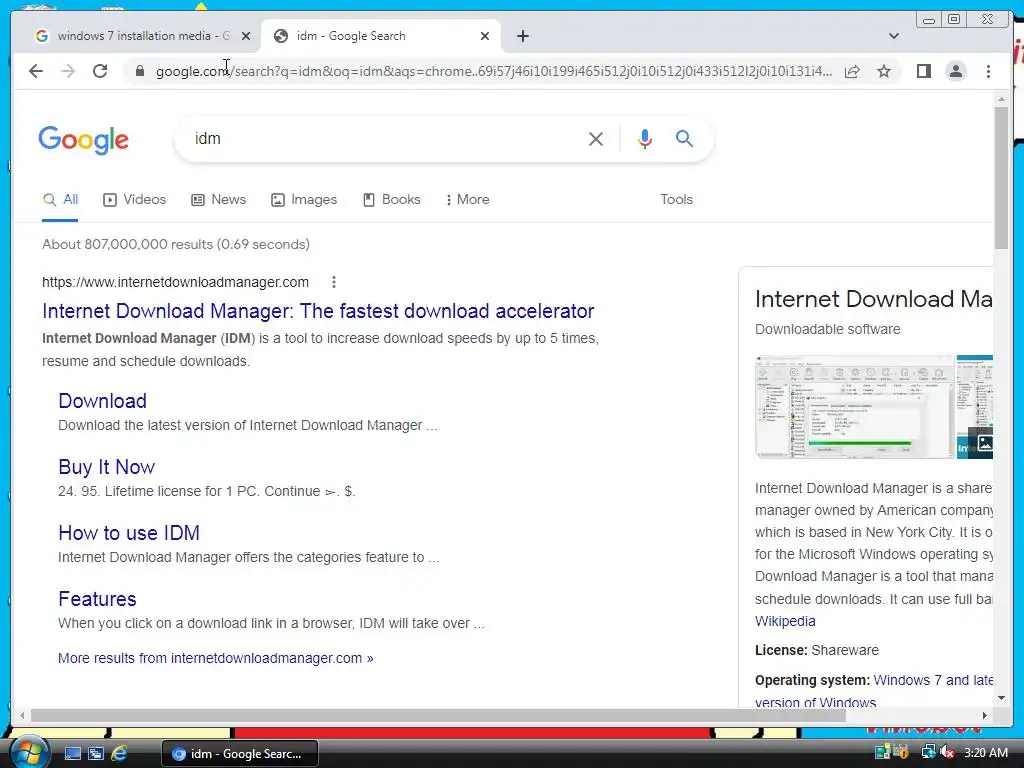1024x768 pixels.
Task: Open the Wikipedia link in knowledge panel
Action: click(x=785, y=621)
